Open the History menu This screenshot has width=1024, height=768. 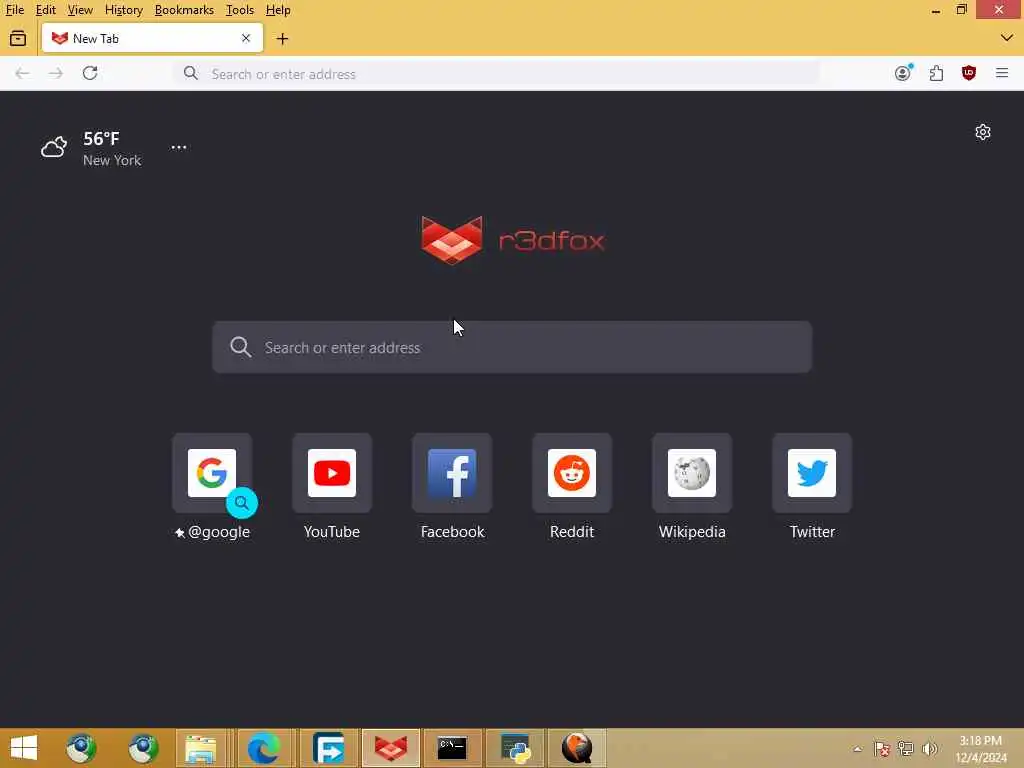tap(123, 10)
